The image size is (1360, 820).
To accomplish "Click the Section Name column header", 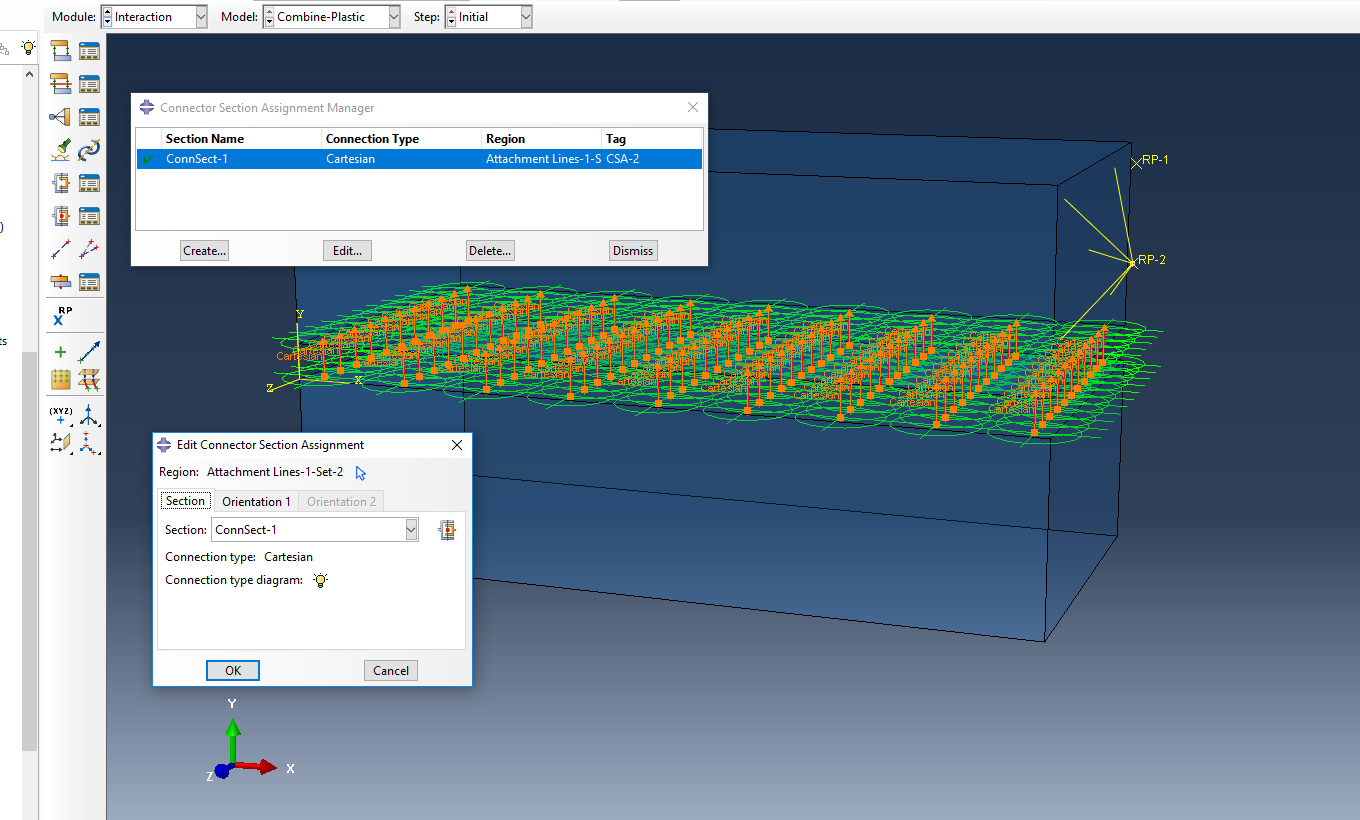I will point(241,139).
